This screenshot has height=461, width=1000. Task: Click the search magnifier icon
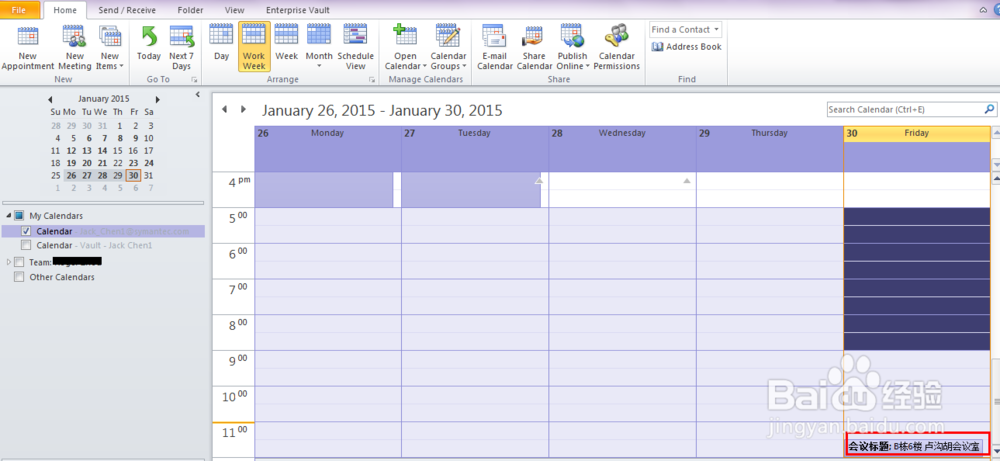[x=989, y=110]
